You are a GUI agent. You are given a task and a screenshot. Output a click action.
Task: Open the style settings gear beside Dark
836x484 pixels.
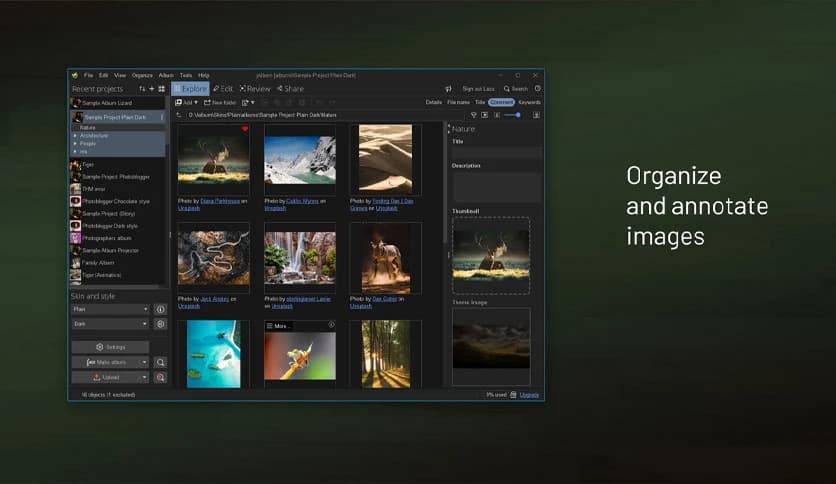point(160,325)
